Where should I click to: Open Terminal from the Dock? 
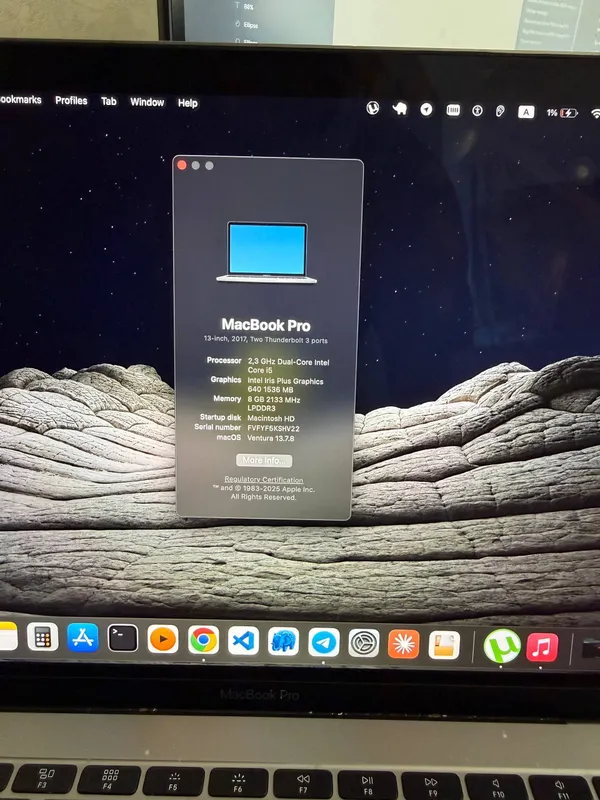(123, 638)
